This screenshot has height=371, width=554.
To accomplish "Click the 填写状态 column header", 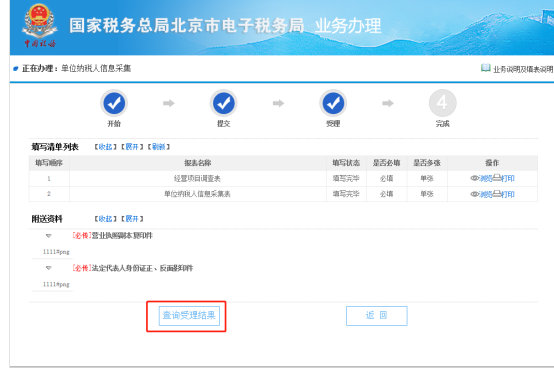I will coord(346,163).
